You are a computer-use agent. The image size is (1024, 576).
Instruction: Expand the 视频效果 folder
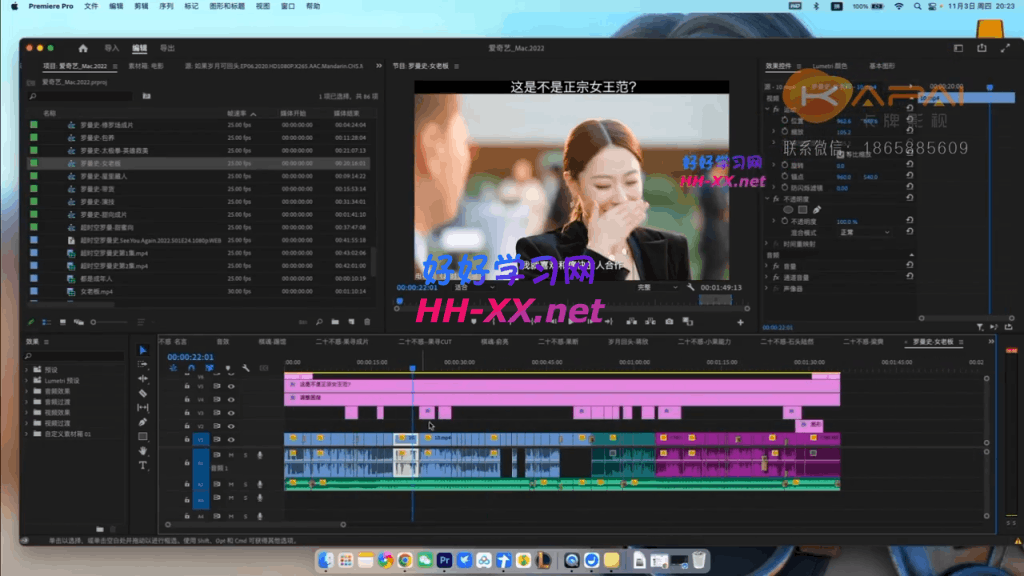tap(27, 413)
